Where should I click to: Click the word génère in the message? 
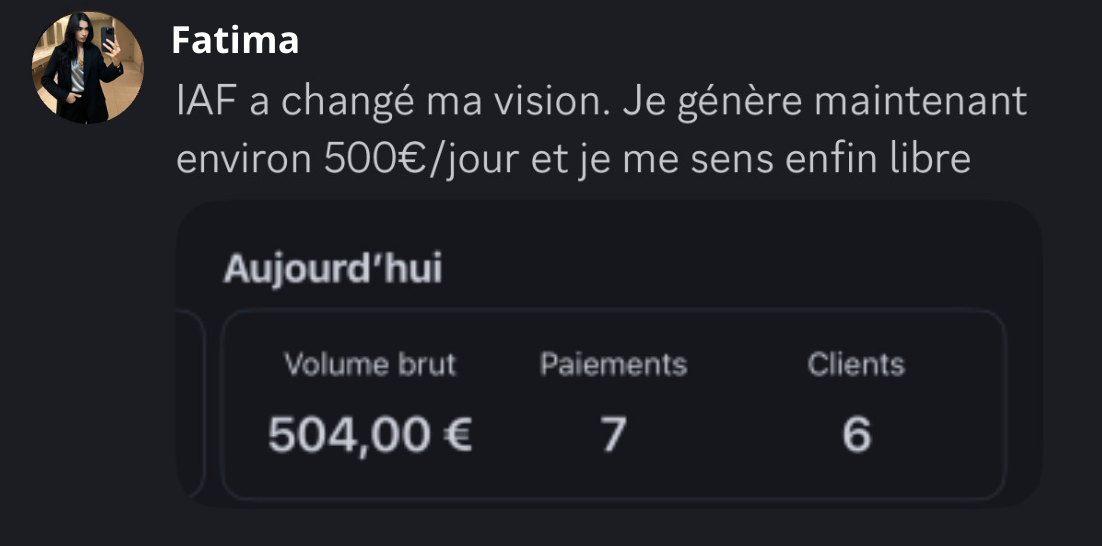pos(725,102)
